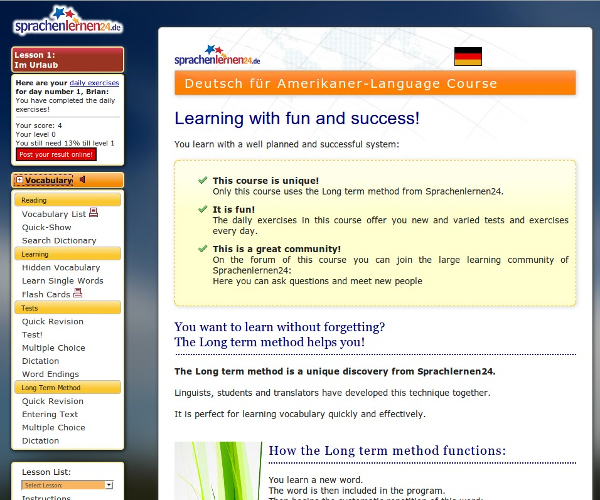
Task: Click the sprachenlernen24.de logo in main page
Action: pos(217,55)
